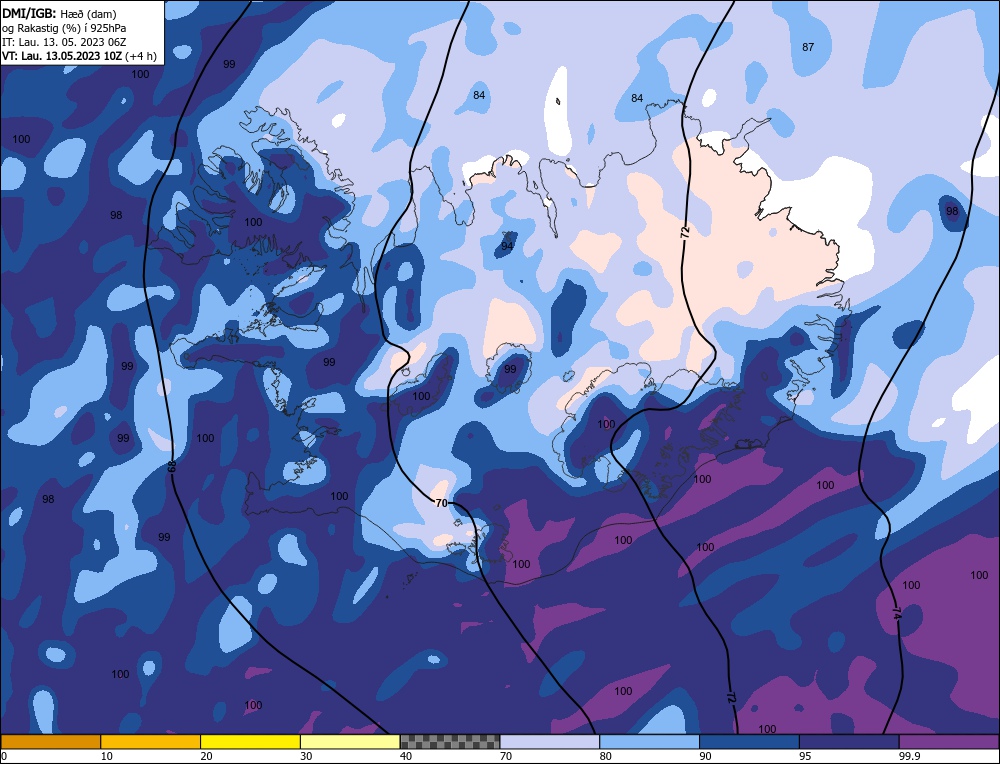This screenshot has width=1000, height=764.
Task: Click the dark orange 0–10 legend swatch
Action: (x=50, y=741)
